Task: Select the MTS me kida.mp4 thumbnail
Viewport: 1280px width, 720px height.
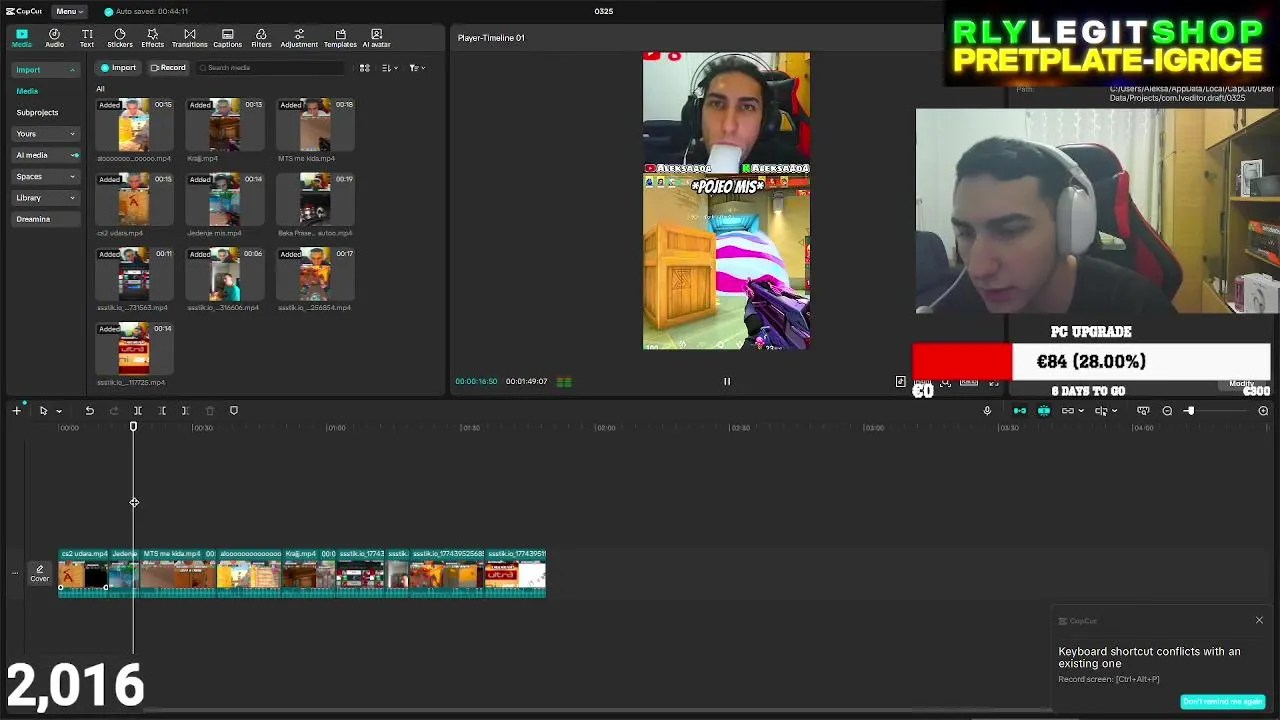Action: pos(315,124)
